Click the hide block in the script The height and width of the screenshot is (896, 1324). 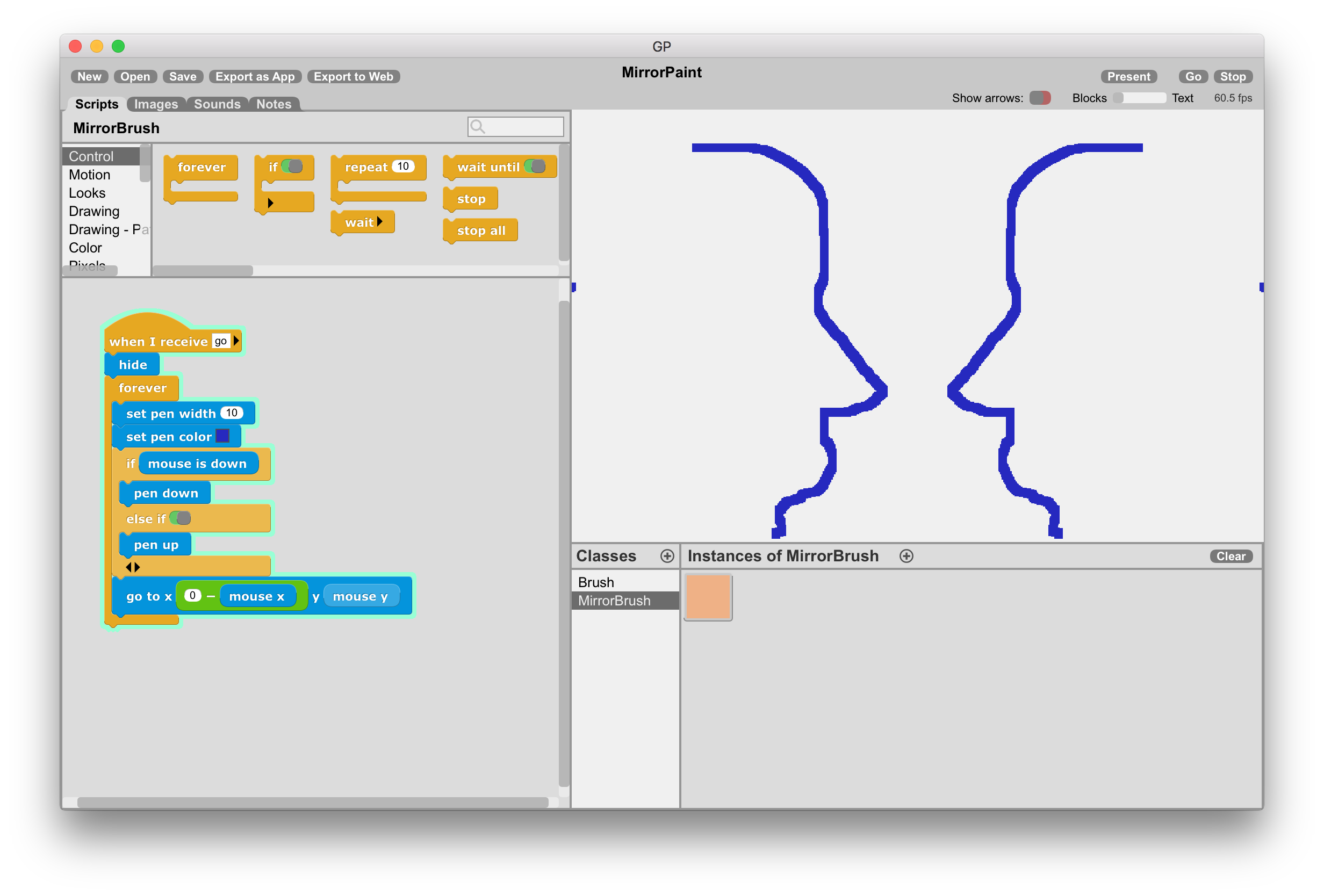(132, 364)
